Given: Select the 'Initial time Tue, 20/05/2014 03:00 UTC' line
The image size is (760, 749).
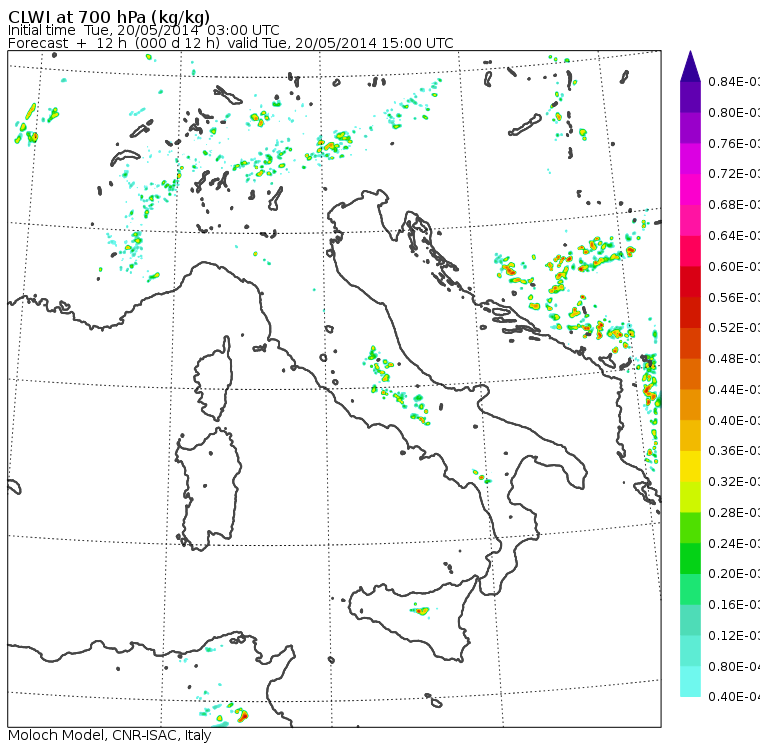Looking at the screenshot, I should click(143, 31).
